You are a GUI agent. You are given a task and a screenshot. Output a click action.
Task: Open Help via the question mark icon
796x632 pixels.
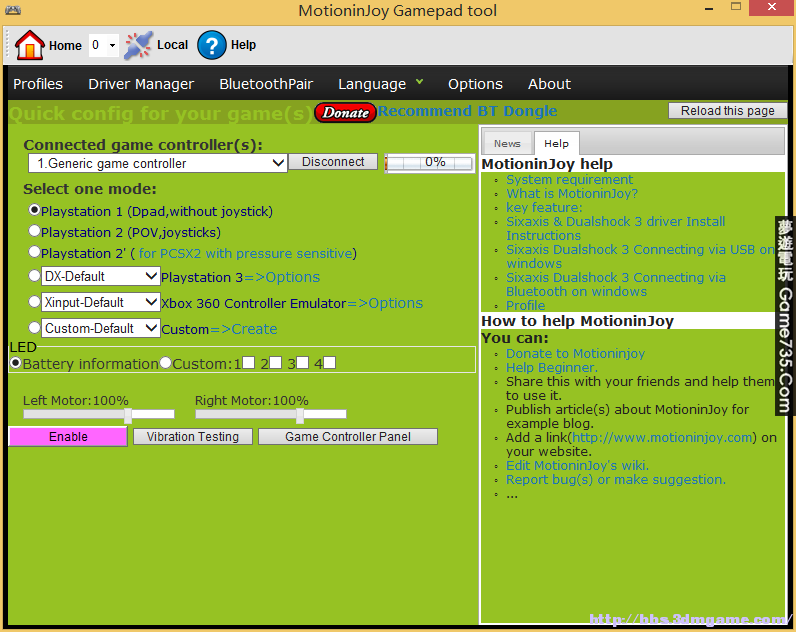tap(212, 45)
